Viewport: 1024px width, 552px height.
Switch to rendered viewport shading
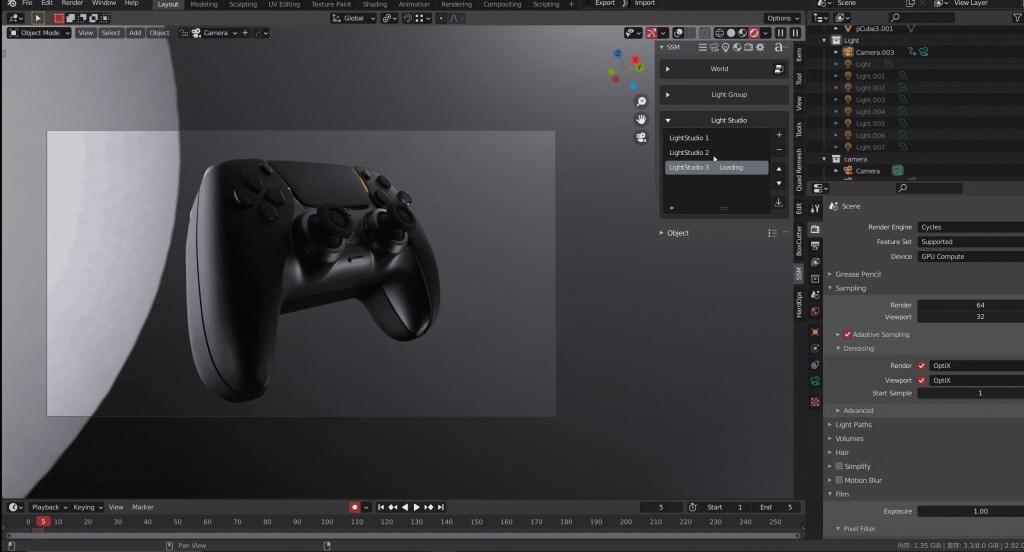[x=754, y=33]
